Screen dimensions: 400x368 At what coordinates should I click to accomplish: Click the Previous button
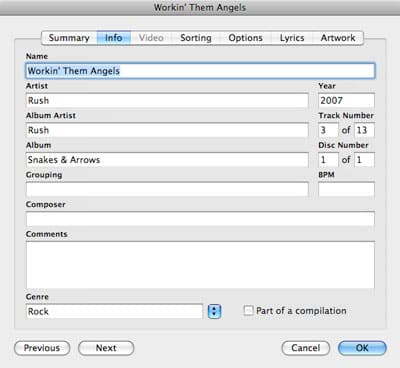click(x=42, y=348)
